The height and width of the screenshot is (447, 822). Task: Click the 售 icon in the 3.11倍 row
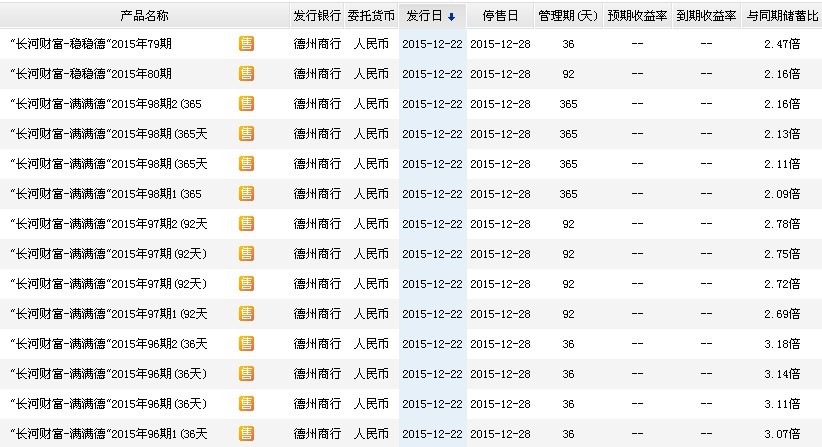[246, 404]
